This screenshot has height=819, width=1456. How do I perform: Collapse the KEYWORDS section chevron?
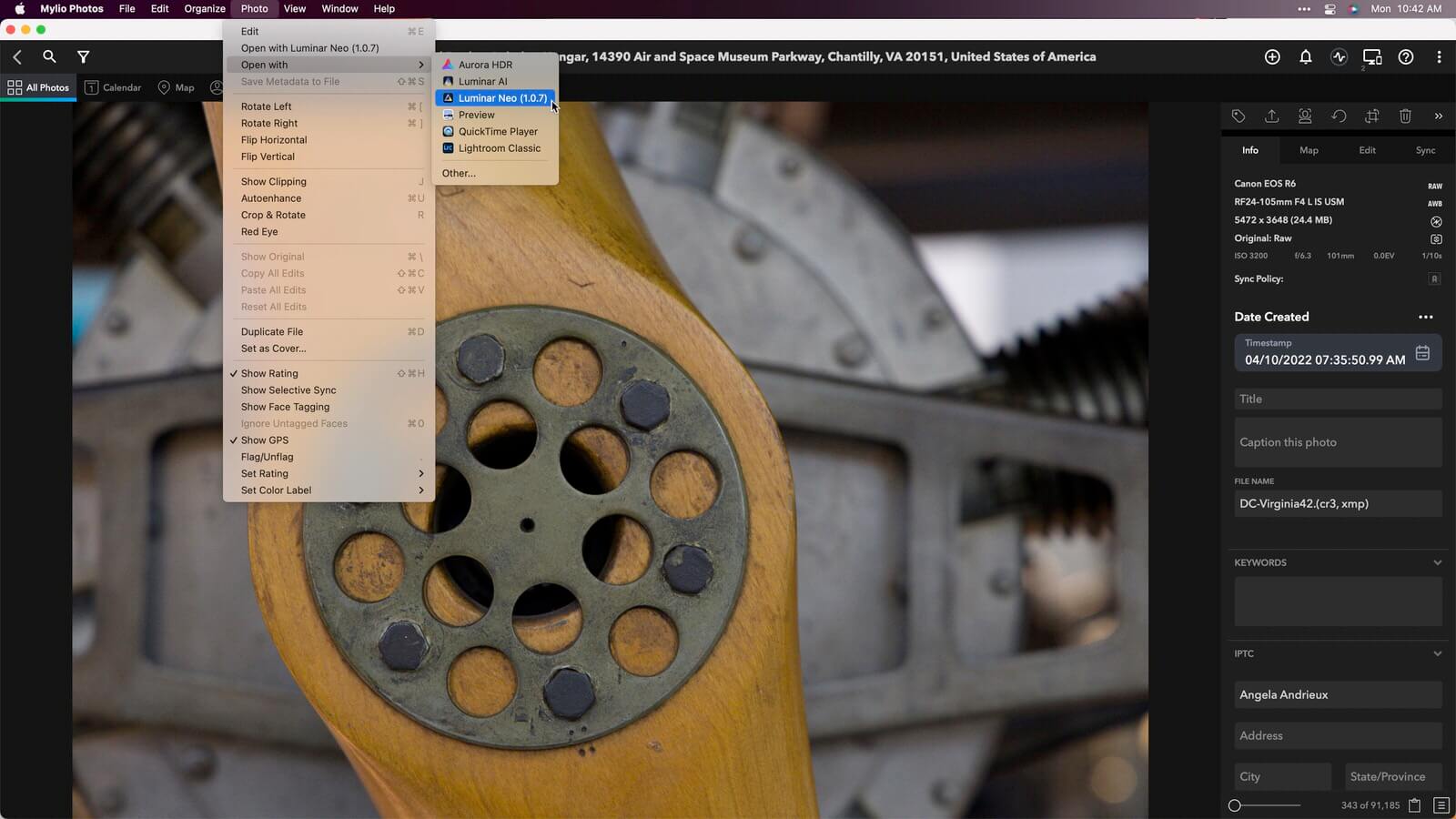(1437, 562)
